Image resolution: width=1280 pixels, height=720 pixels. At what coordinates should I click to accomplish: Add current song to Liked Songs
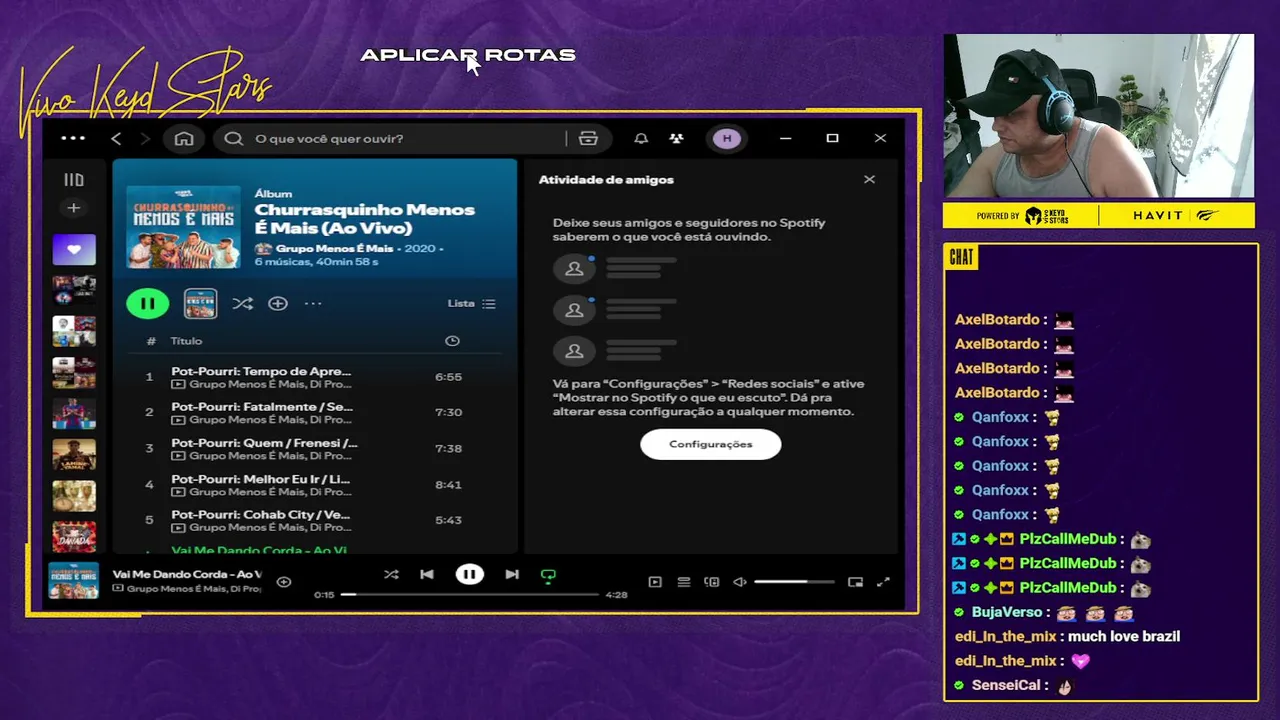point(284,581)
